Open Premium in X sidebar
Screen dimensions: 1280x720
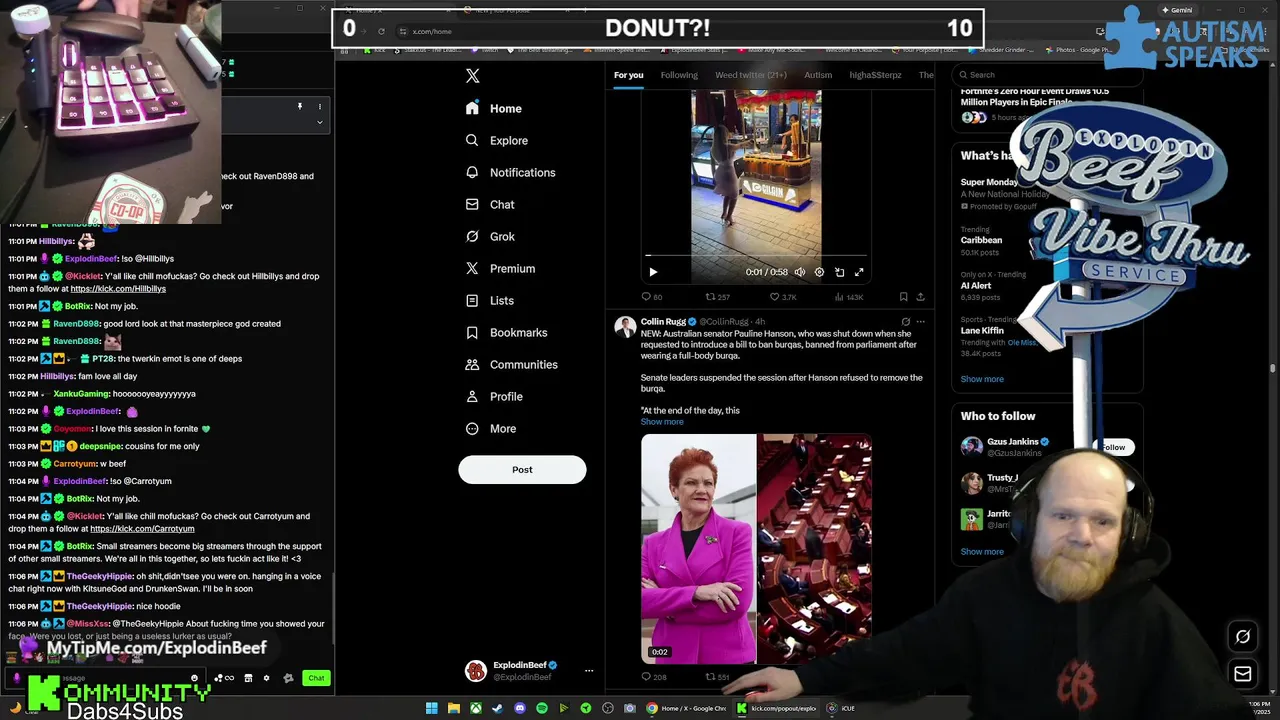point(500,268)
